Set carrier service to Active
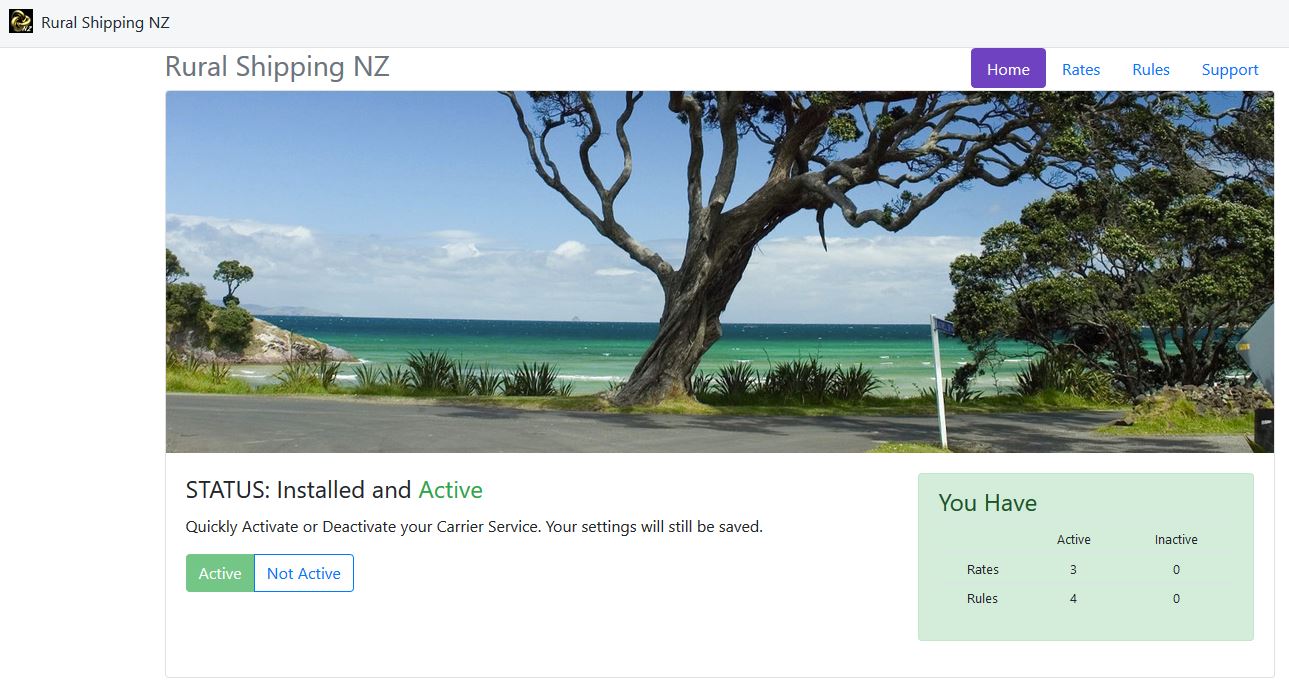 (x=220, y=573)
